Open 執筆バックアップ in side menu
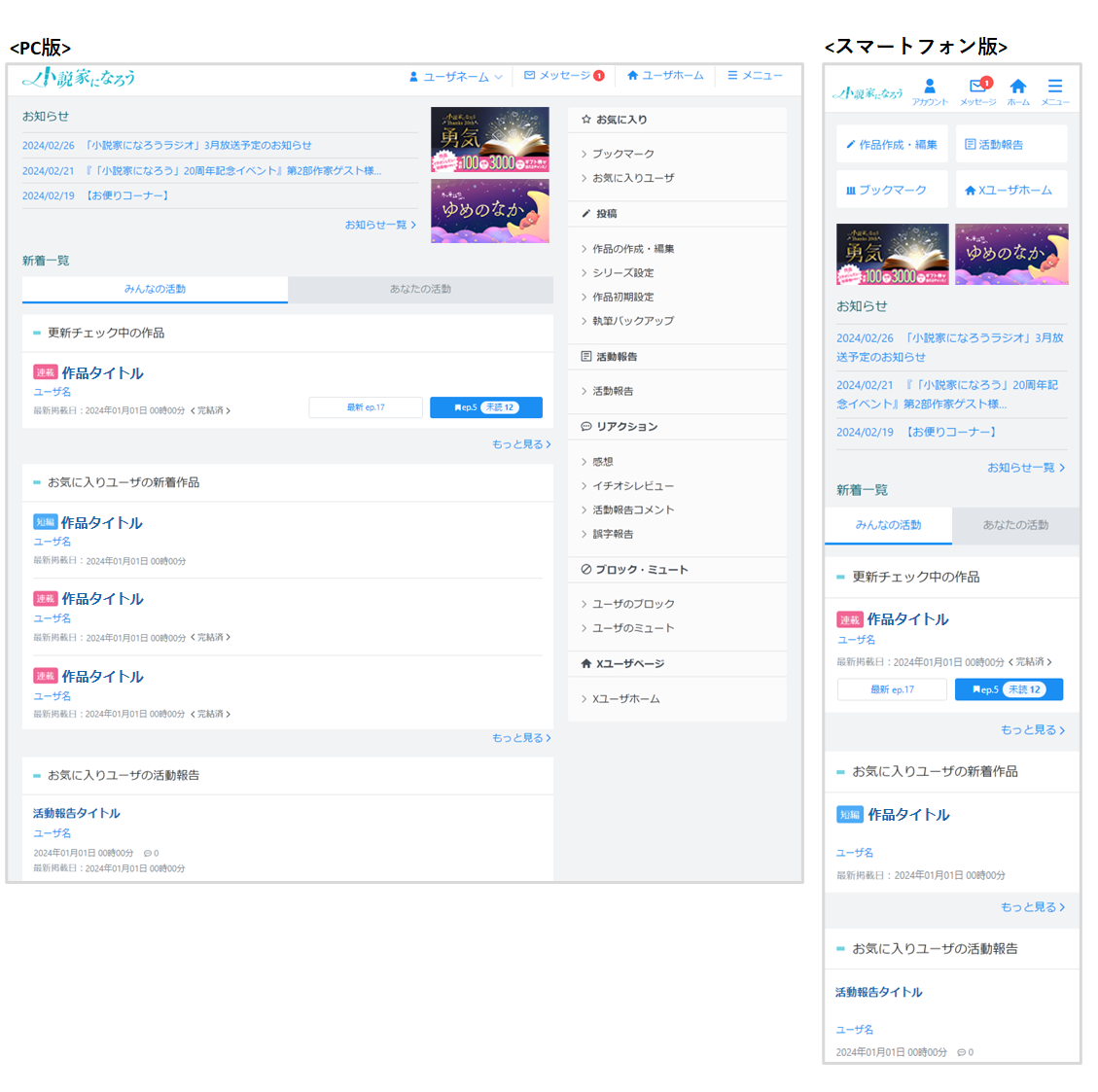Image resolution: width=1098 pixels, height=1092 pixels. point(633,321)
